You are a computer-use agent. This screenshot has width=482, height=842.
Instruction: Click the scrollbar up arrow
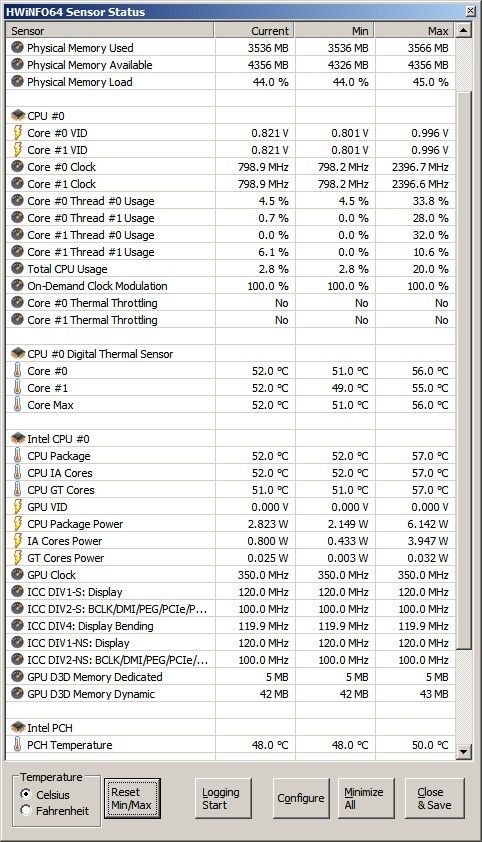[464, 31]
